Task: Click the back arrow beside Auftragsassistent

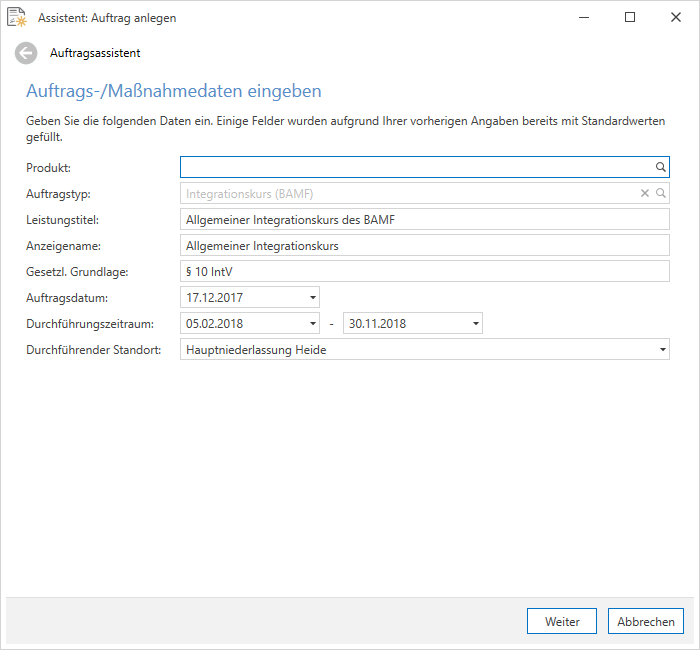Action: (x=26, y=53)
